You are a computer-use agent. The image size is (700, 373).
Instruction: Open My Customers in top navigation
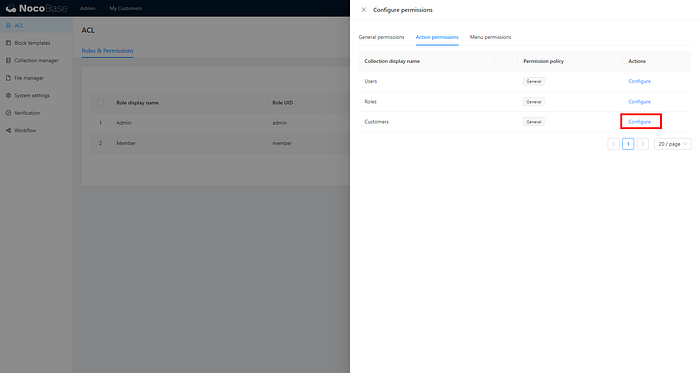click(126, 8)
